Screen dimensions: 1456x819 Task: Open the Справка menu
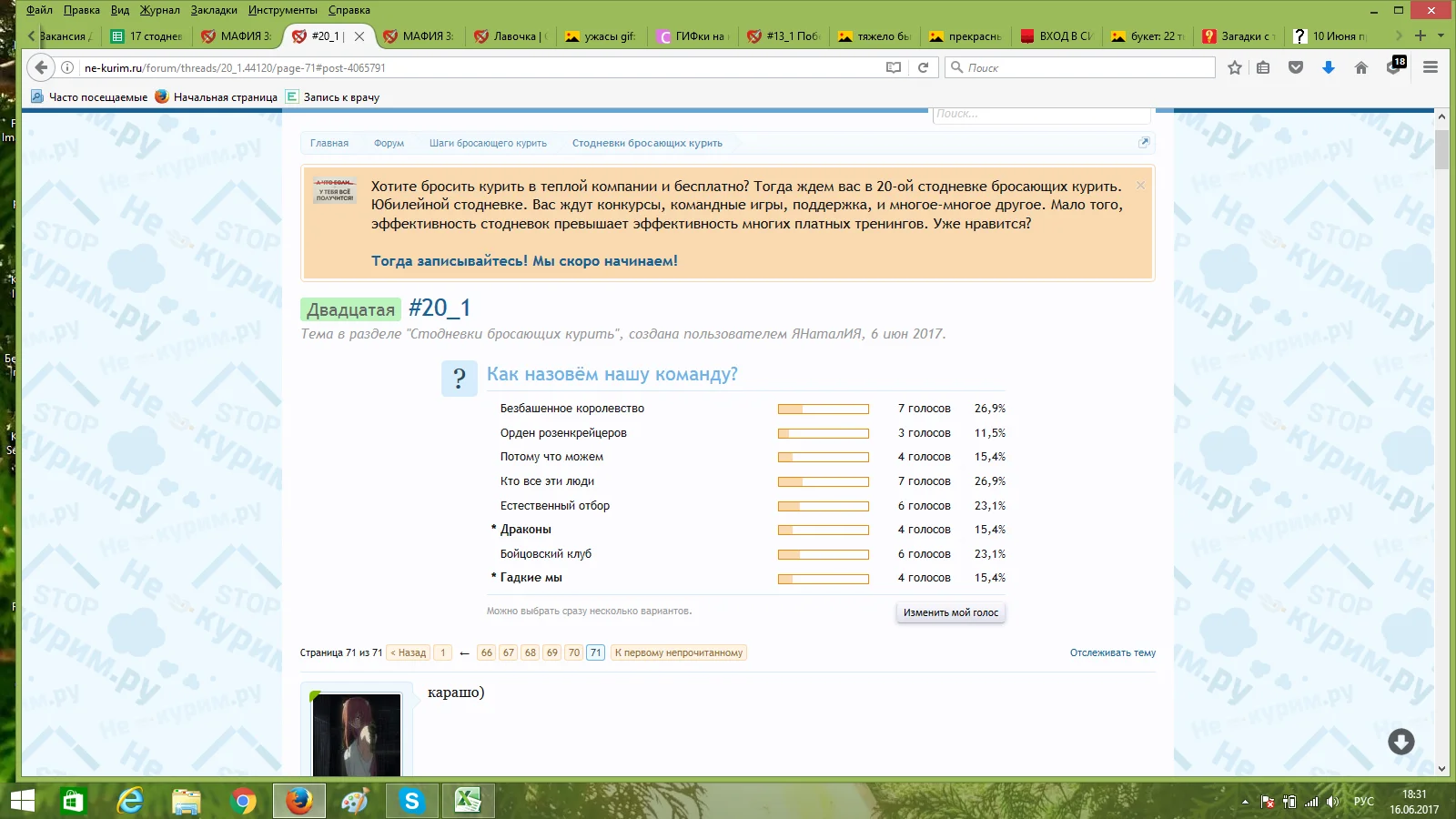[349, 10]
